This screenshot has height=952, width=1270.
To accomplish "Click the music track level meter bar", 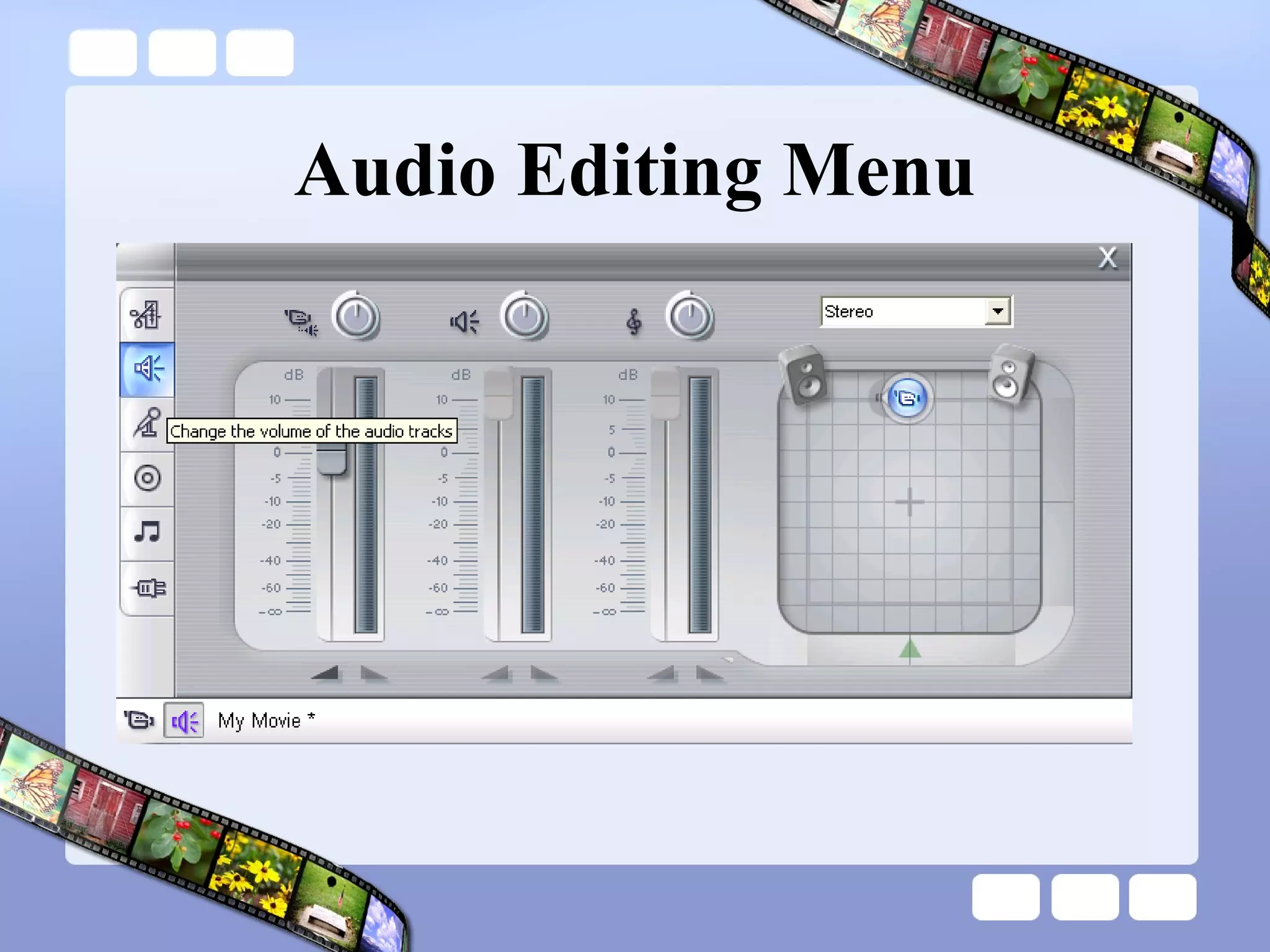I will 699,505.
